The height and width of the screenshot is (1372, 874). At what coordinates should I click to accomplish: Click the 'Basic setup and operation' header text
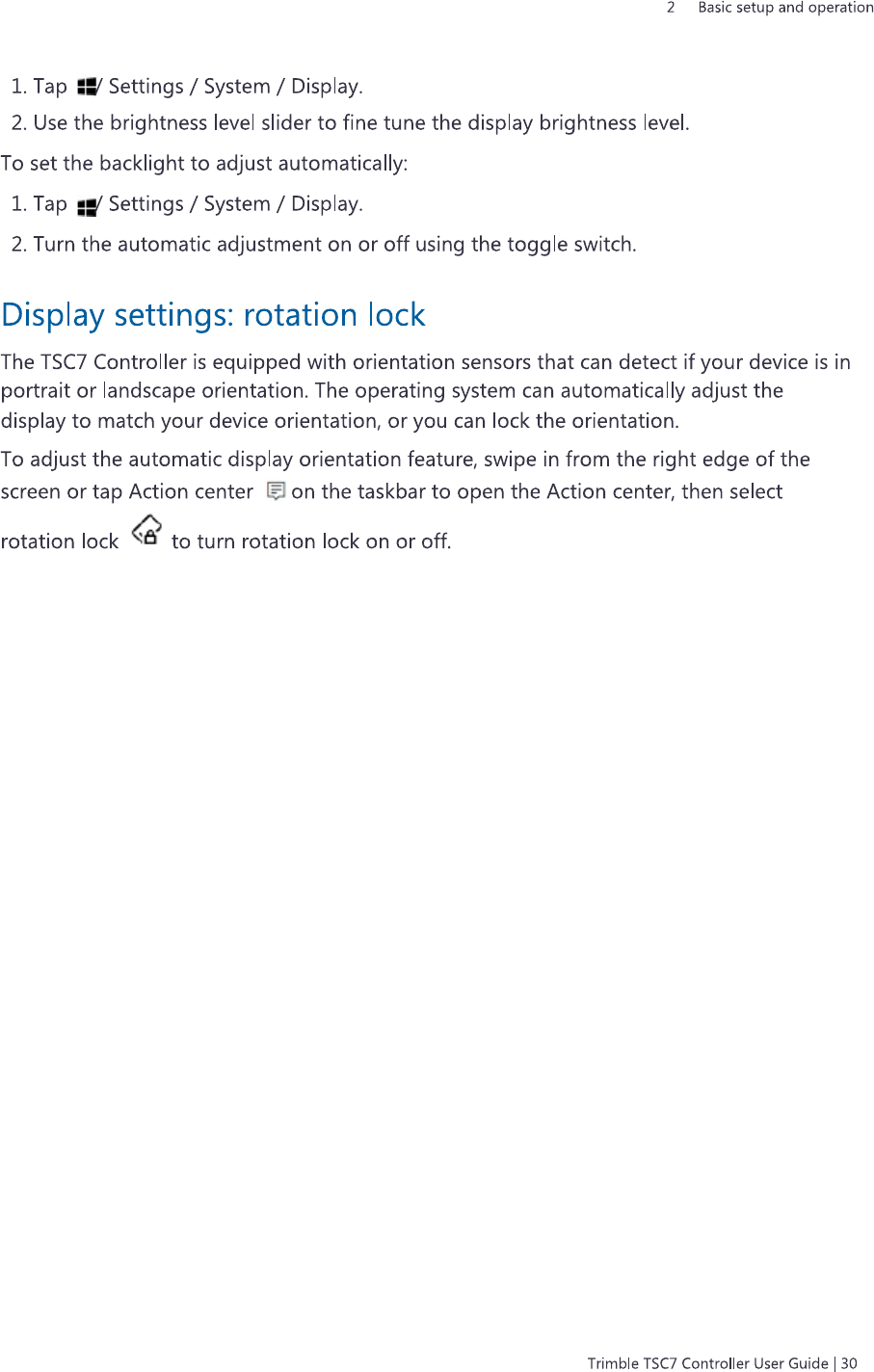point(785,8)
